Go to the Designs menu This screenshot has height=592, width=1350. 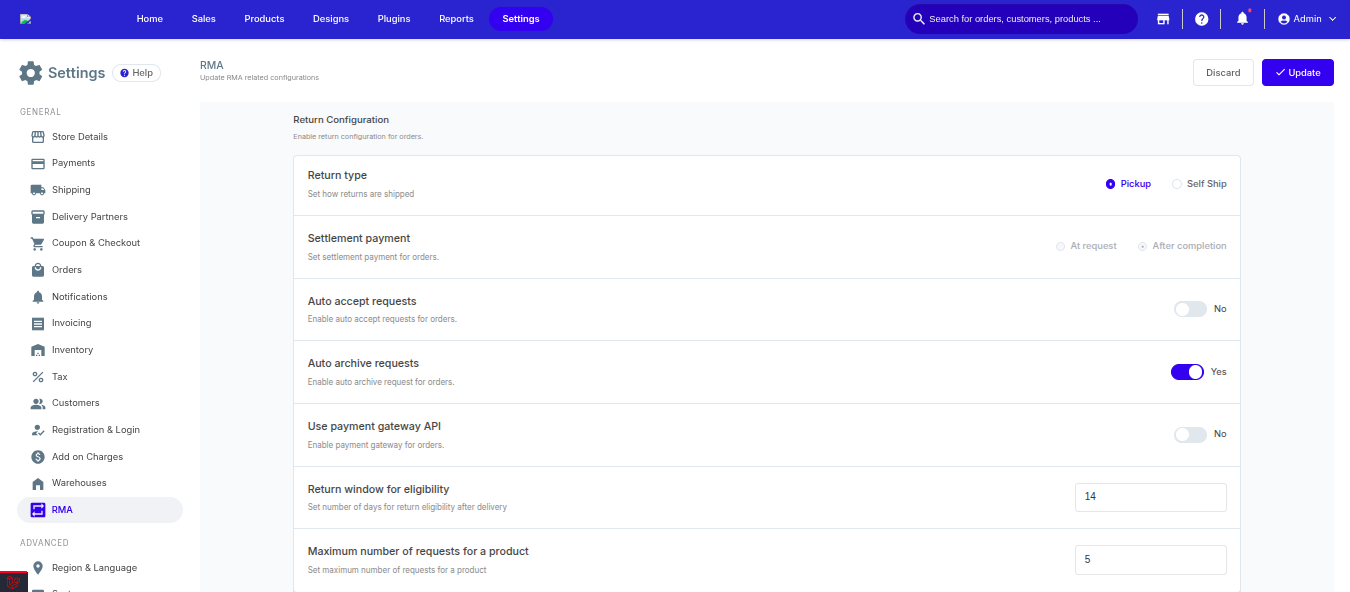pos(331,19)
